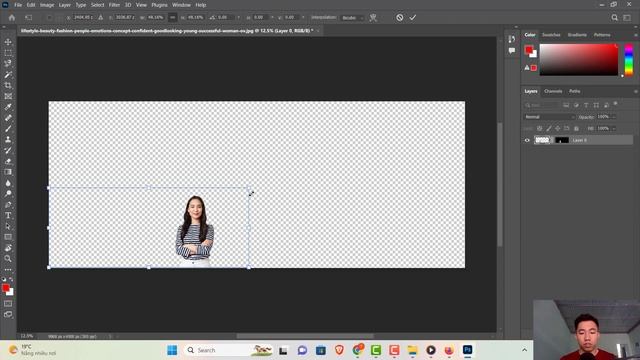Select the Hand tool
The width and height of the screenshot is (640, 360).
coord(8,248)
